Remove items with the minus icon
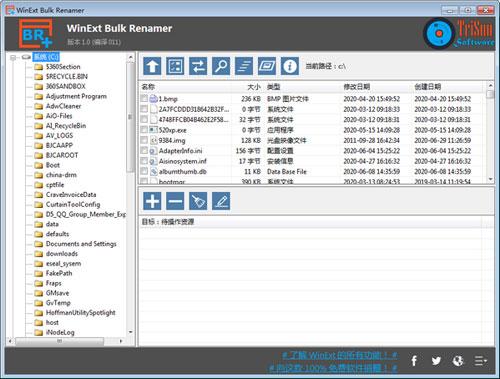 (175, 201)
